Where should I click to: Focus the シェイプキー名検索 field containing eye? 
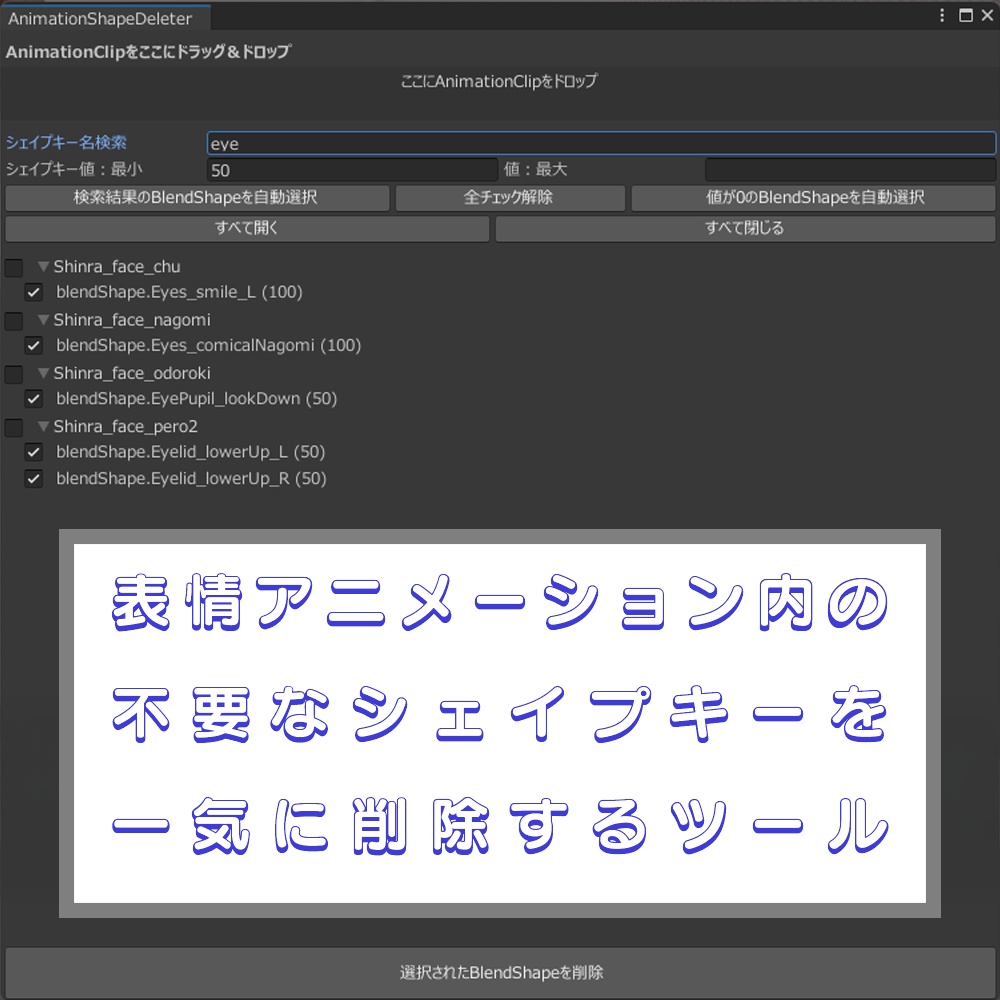(x=601, y=143)
